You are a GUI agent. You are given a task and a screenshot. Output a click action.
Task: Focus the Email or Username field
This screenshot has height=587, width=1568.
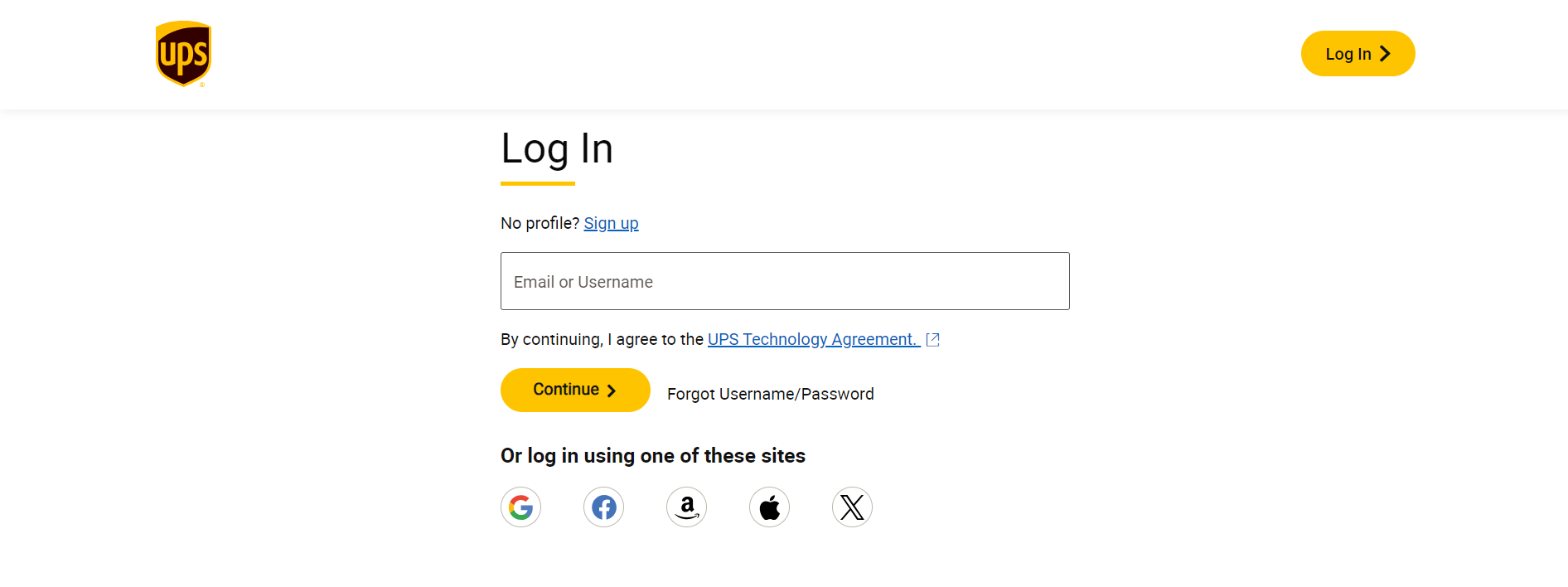[785, 281]
